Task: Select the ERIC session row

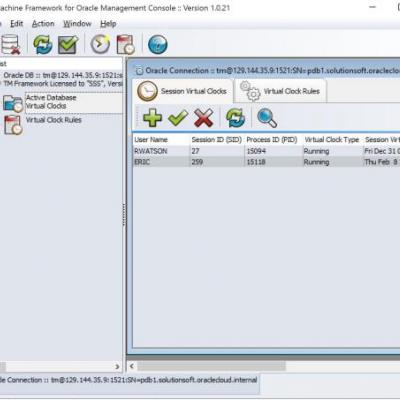Action: pyautogui.click(x=266, y=162)
